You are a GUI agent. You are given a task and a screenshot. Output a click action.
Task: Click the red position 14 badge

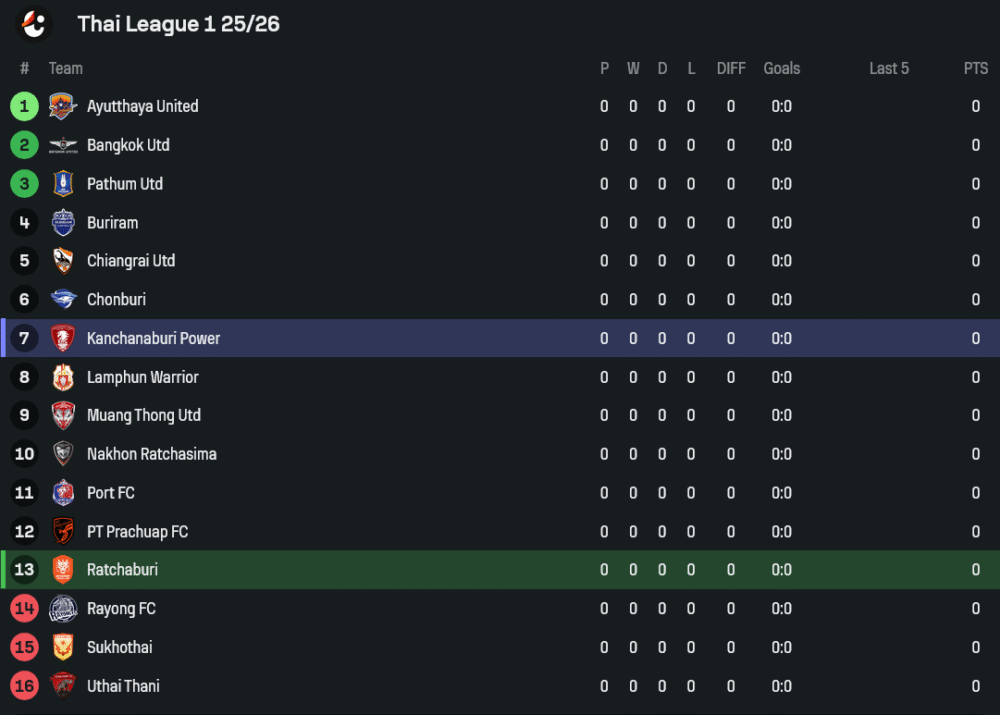click(x=25, y=609)
